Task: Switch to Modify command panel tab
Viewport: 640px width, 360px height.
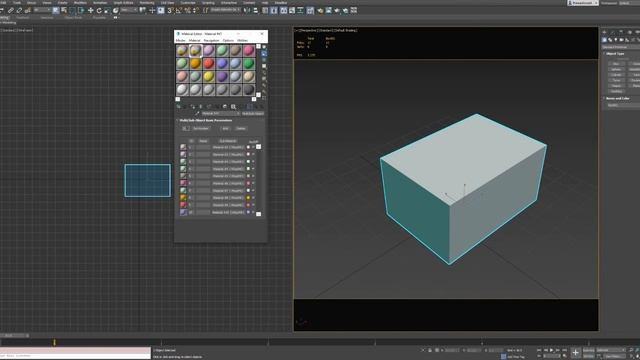Action: pos(613,32)
